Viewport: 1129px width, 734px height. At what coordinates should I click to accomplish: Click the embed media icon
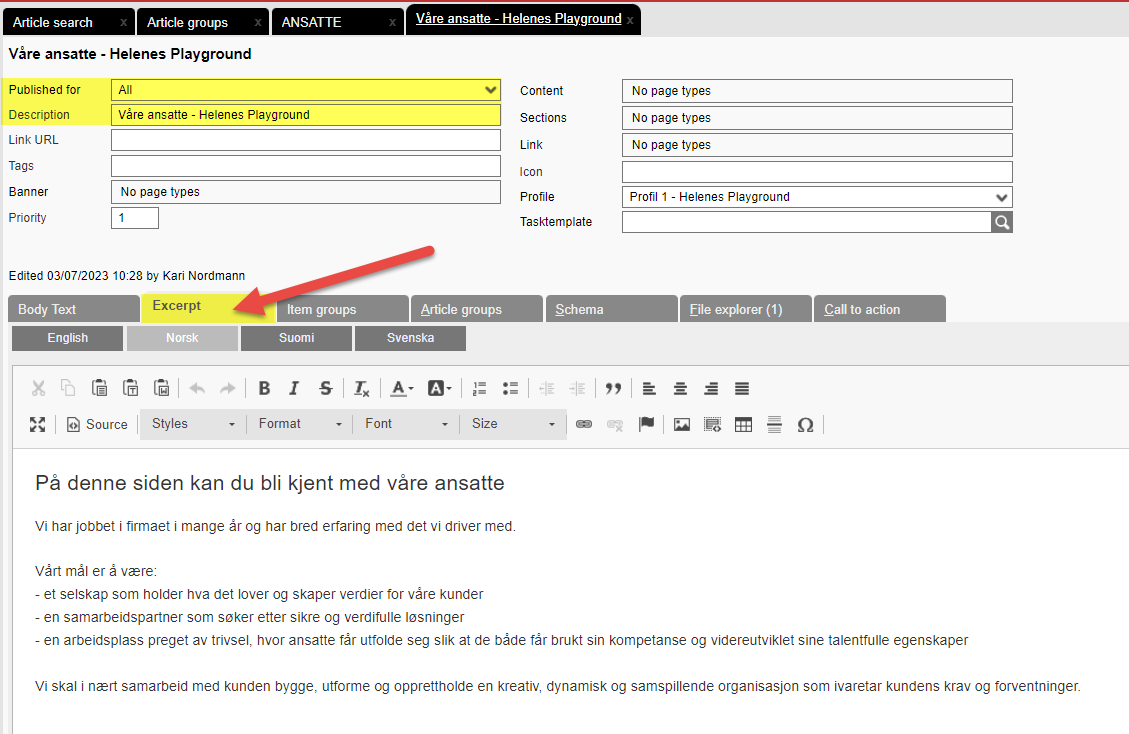pos(712,424)
